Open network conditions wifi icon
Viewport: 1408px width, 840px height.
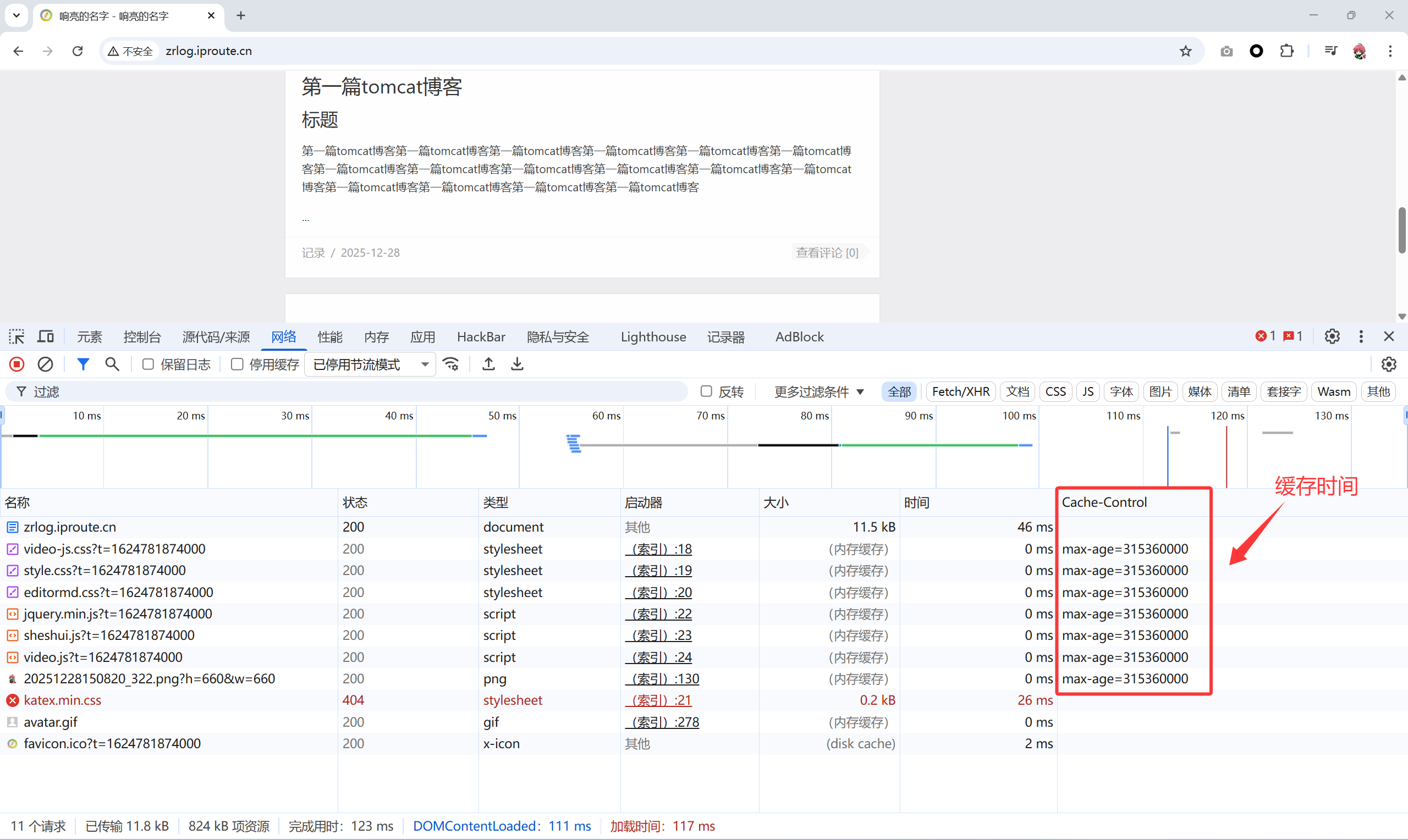tap(451, 364)
